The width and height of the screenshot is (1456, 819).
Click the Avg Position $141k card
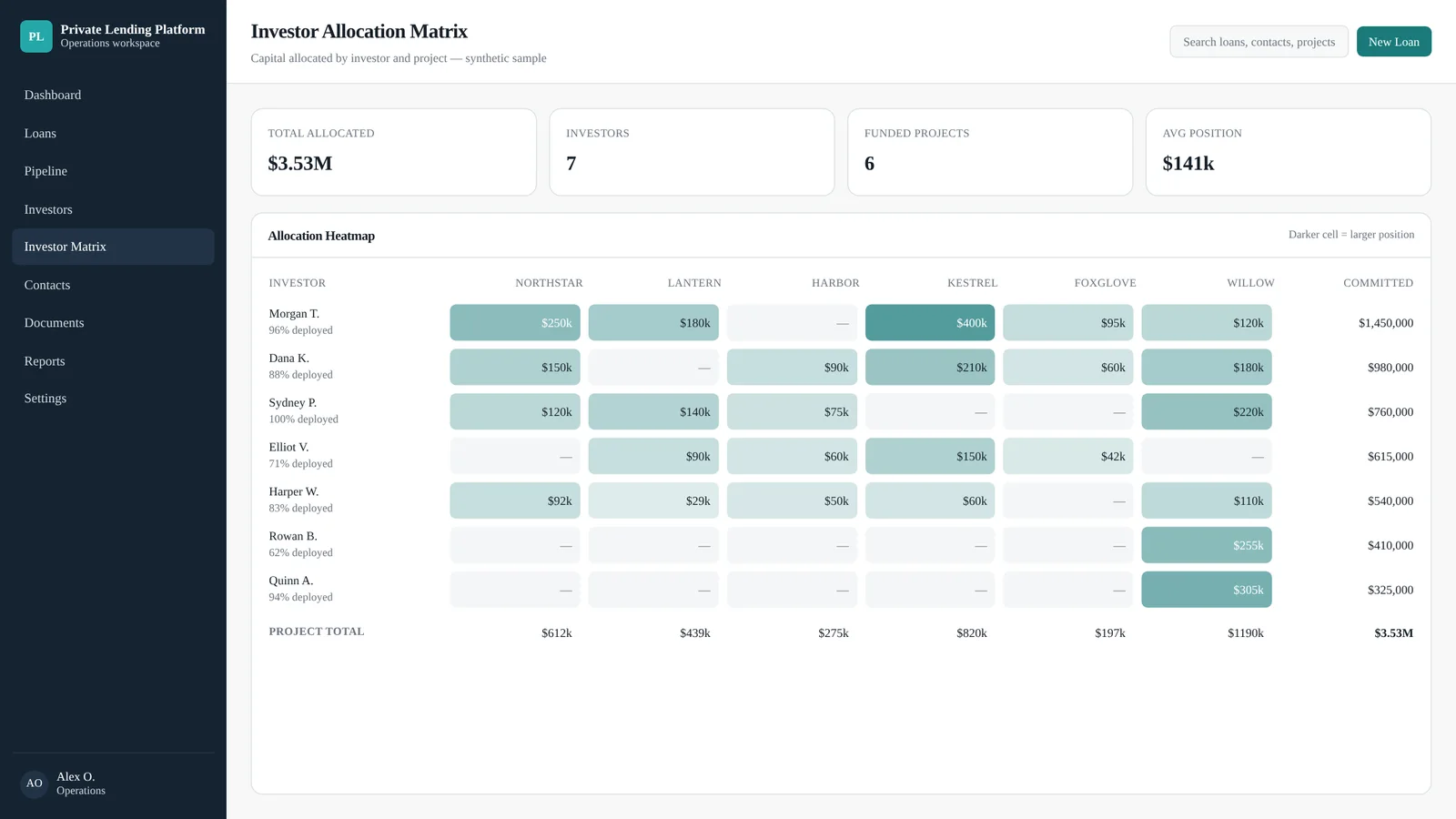tap(1289, 152)
